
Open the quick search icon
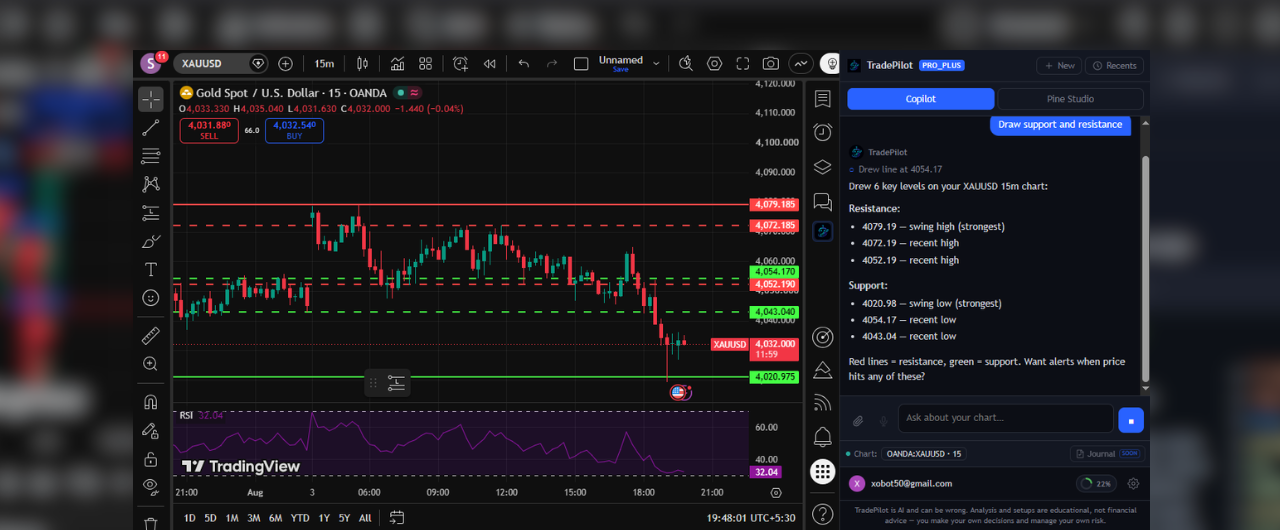[x=686, y=63]
